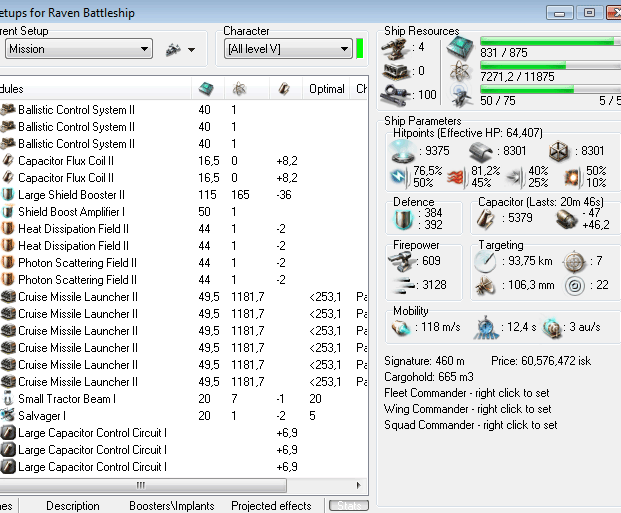621x513 pixels.
Task: Click the armor hitpoints icon
Action: (x=481, y=151)
